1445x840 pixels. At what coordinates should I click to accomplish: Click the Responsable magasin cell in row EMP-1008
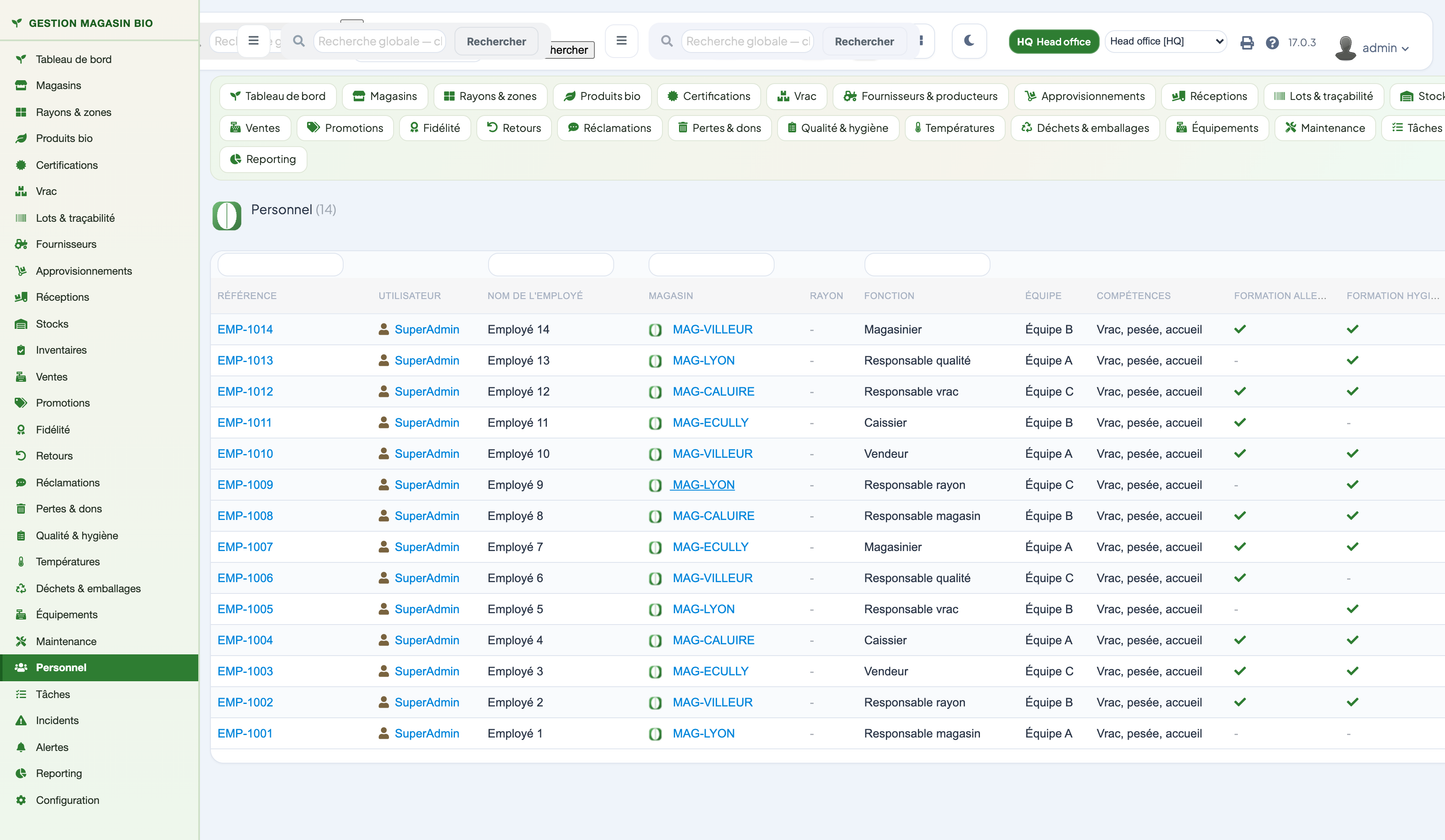(922, 516)
